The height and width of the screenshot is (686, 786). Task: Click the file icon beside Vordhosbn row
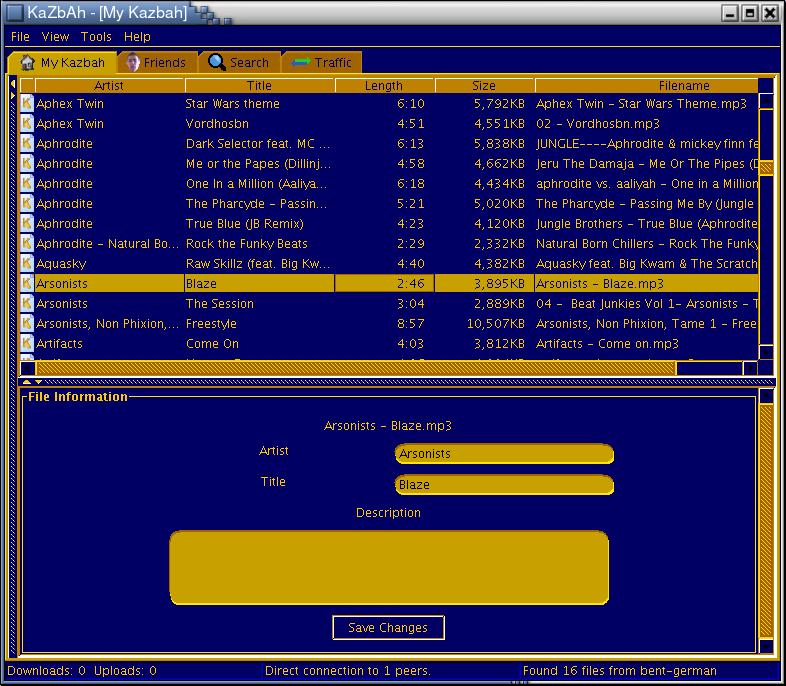point(27,123)
